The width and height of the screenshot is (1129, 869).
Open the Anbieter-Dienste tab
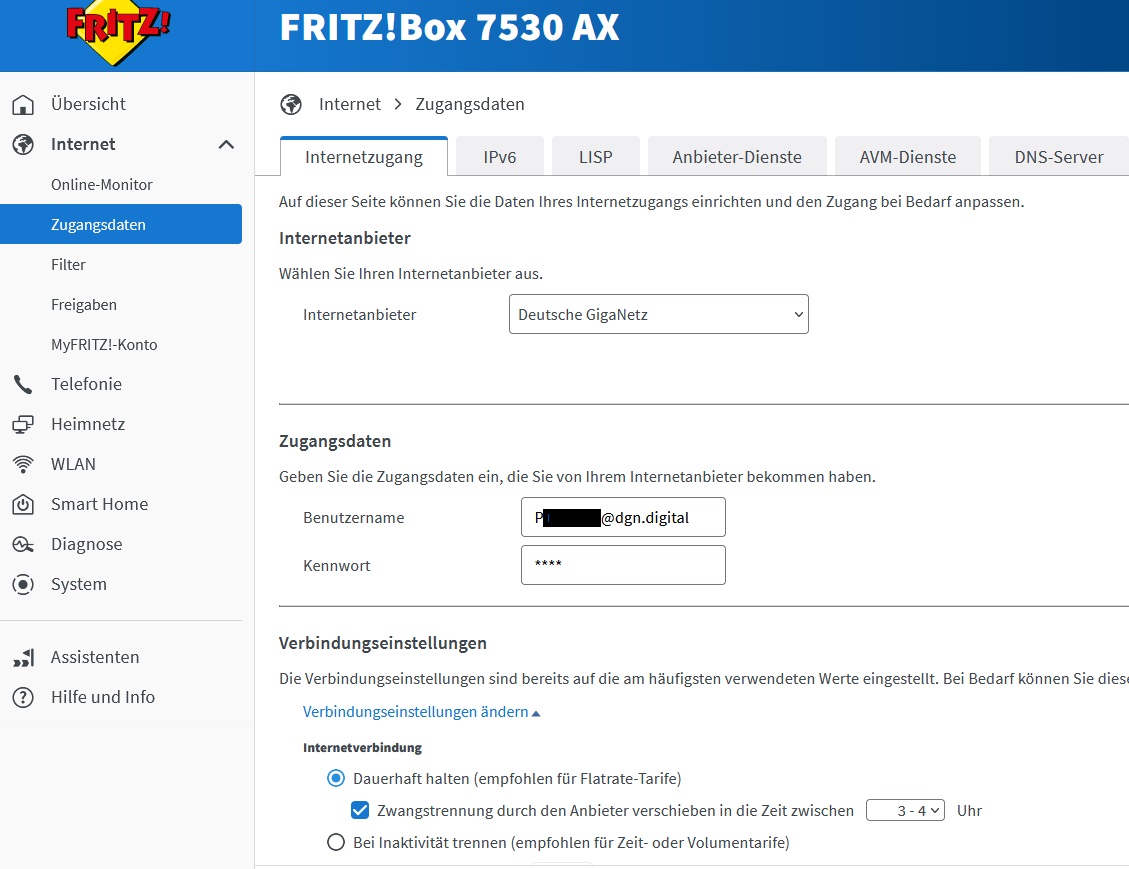(x=737, y=157)
